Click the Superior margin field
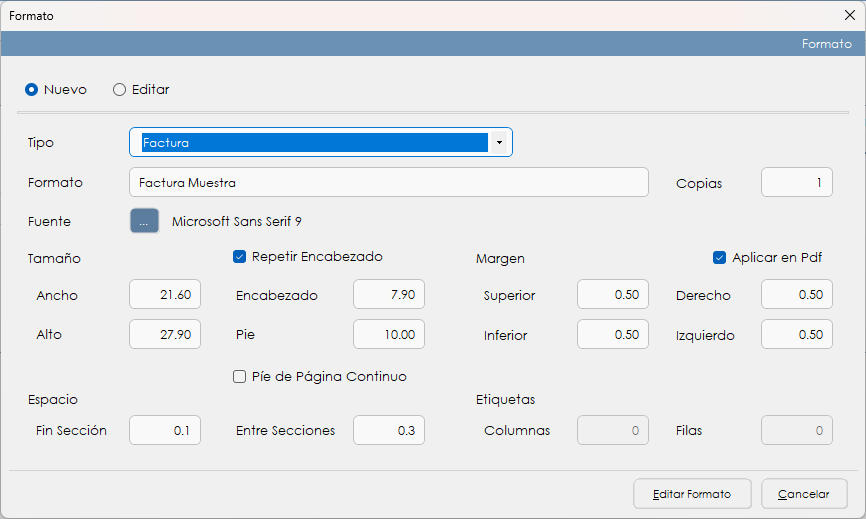This screenshot has width=866, height=519. pos(612,295)
